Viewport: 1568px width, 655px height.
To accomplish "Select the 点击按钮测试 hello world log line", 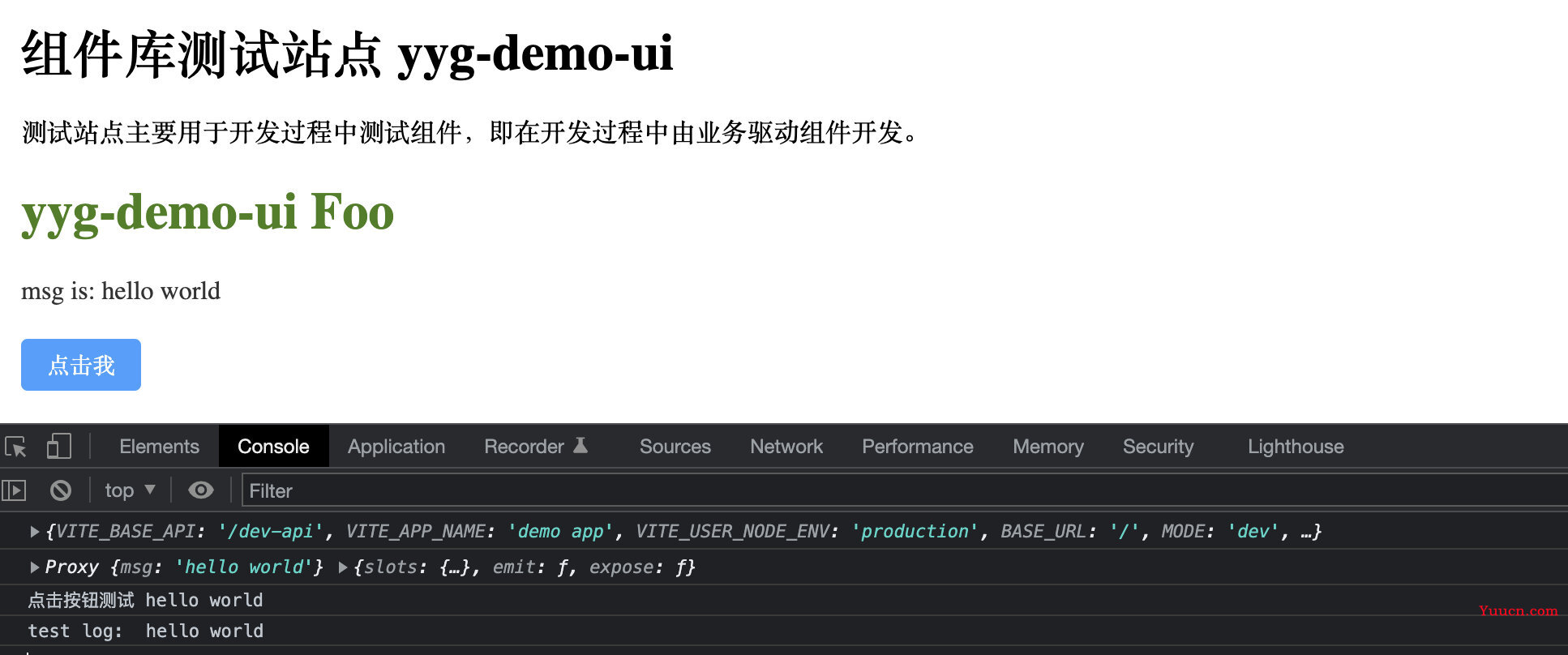I will (145, 600).
